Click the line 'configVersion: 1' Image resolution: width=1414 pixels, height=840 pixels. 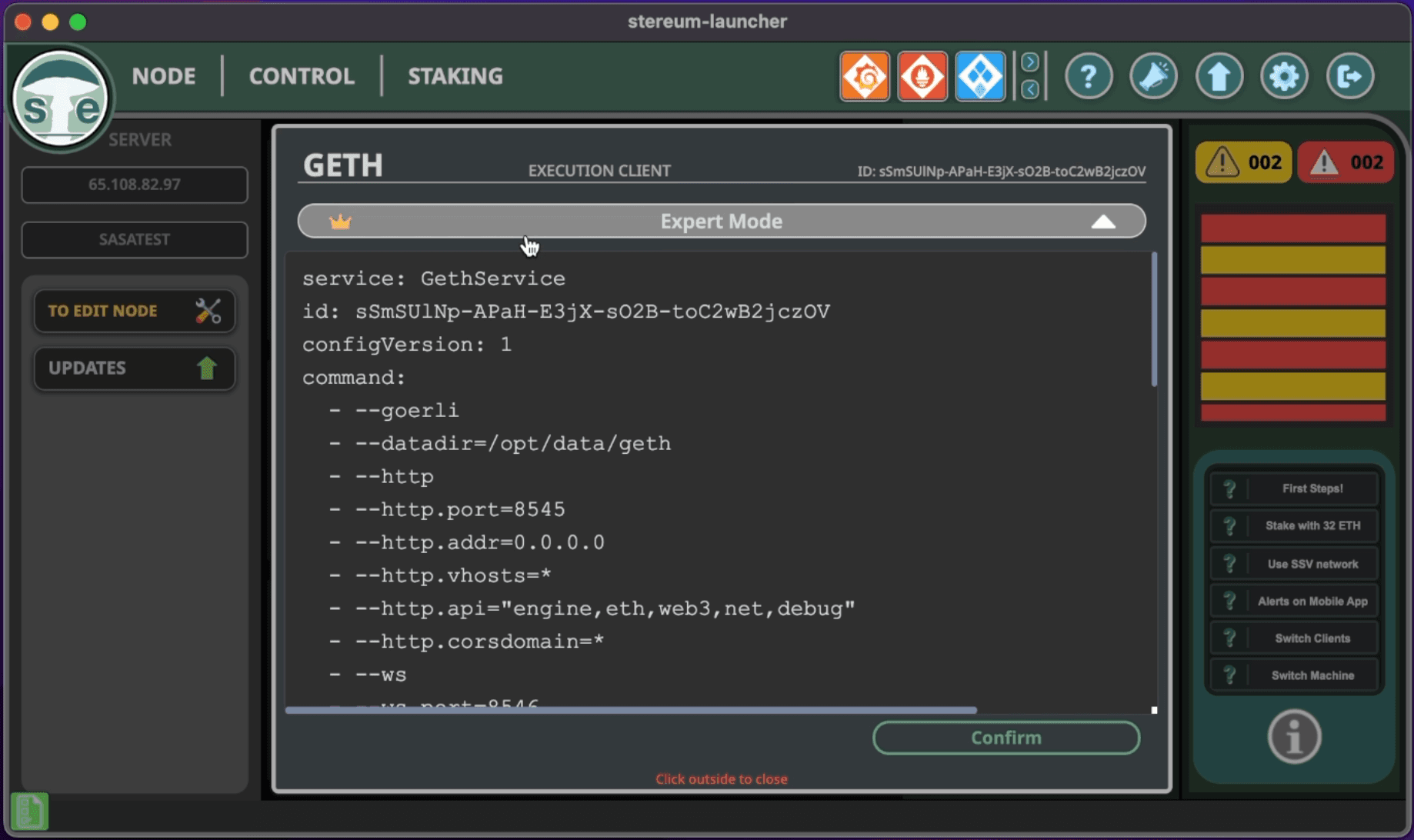pos(407,344)
